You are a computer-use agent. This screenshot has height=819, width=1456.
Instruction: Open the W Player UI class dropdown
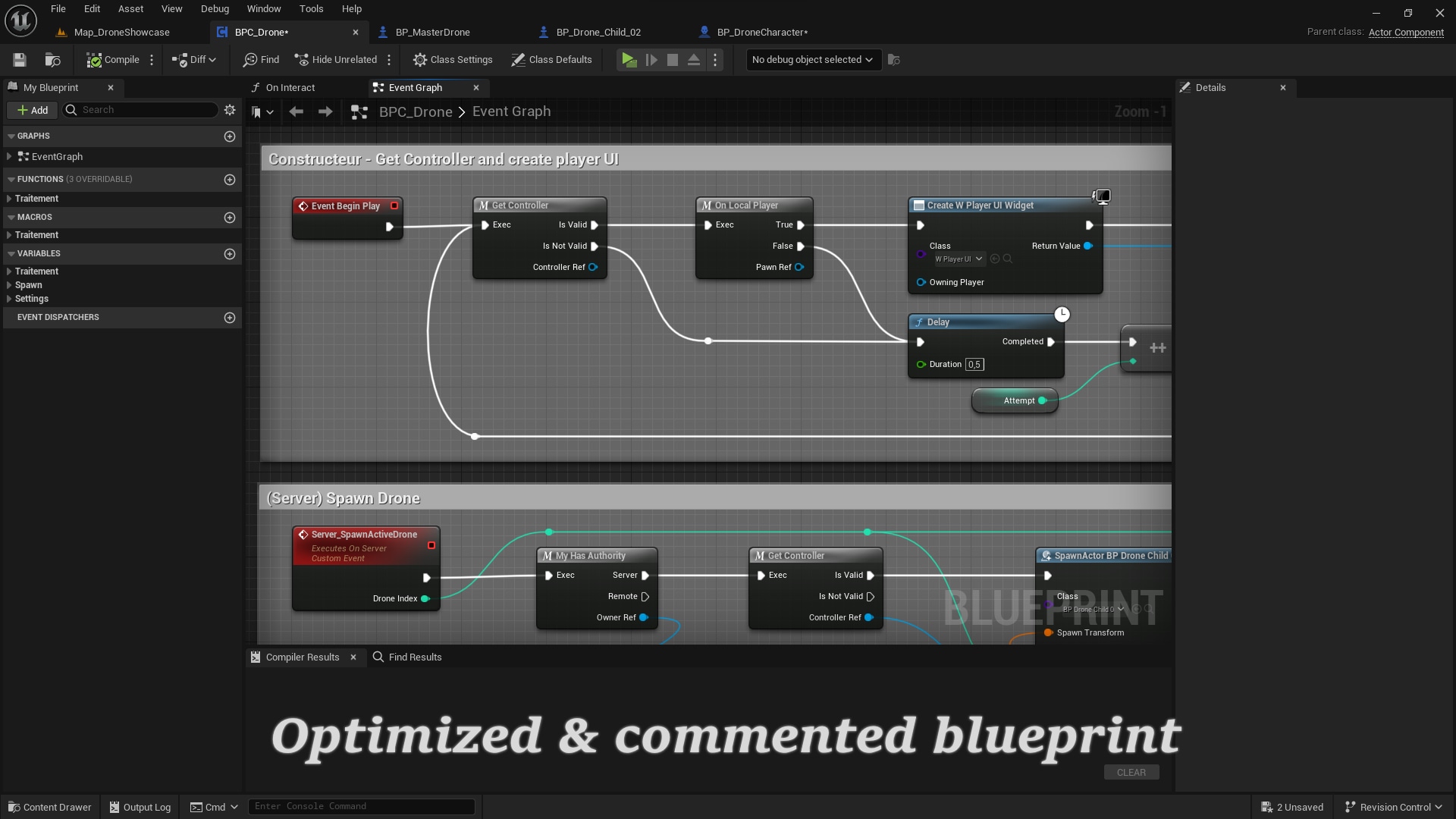[x=958, y=259]
